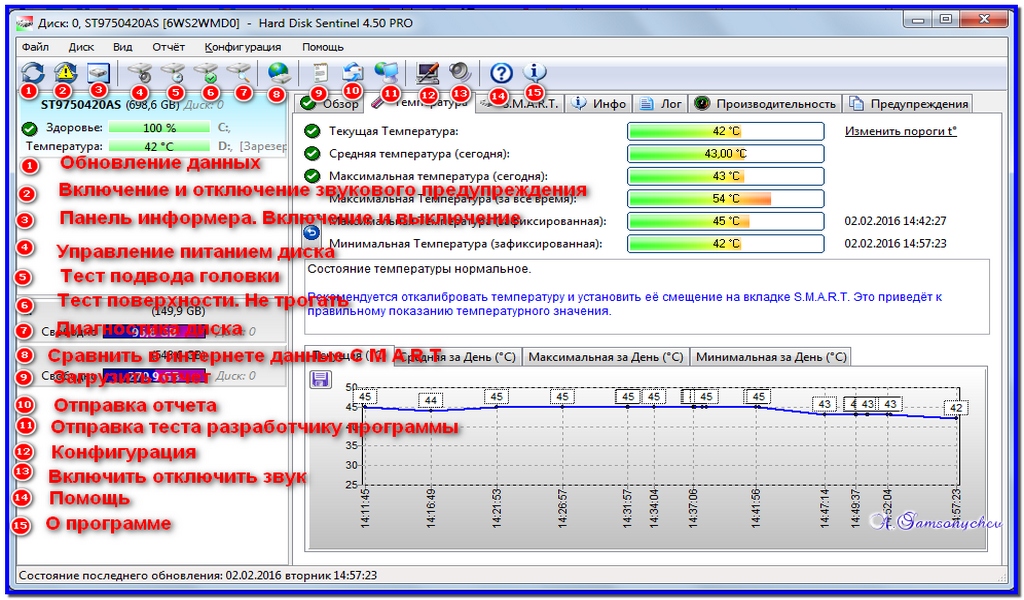Open the Отчёт menu
Viewport: 1024px width, 600px height.
coord(168,47)
